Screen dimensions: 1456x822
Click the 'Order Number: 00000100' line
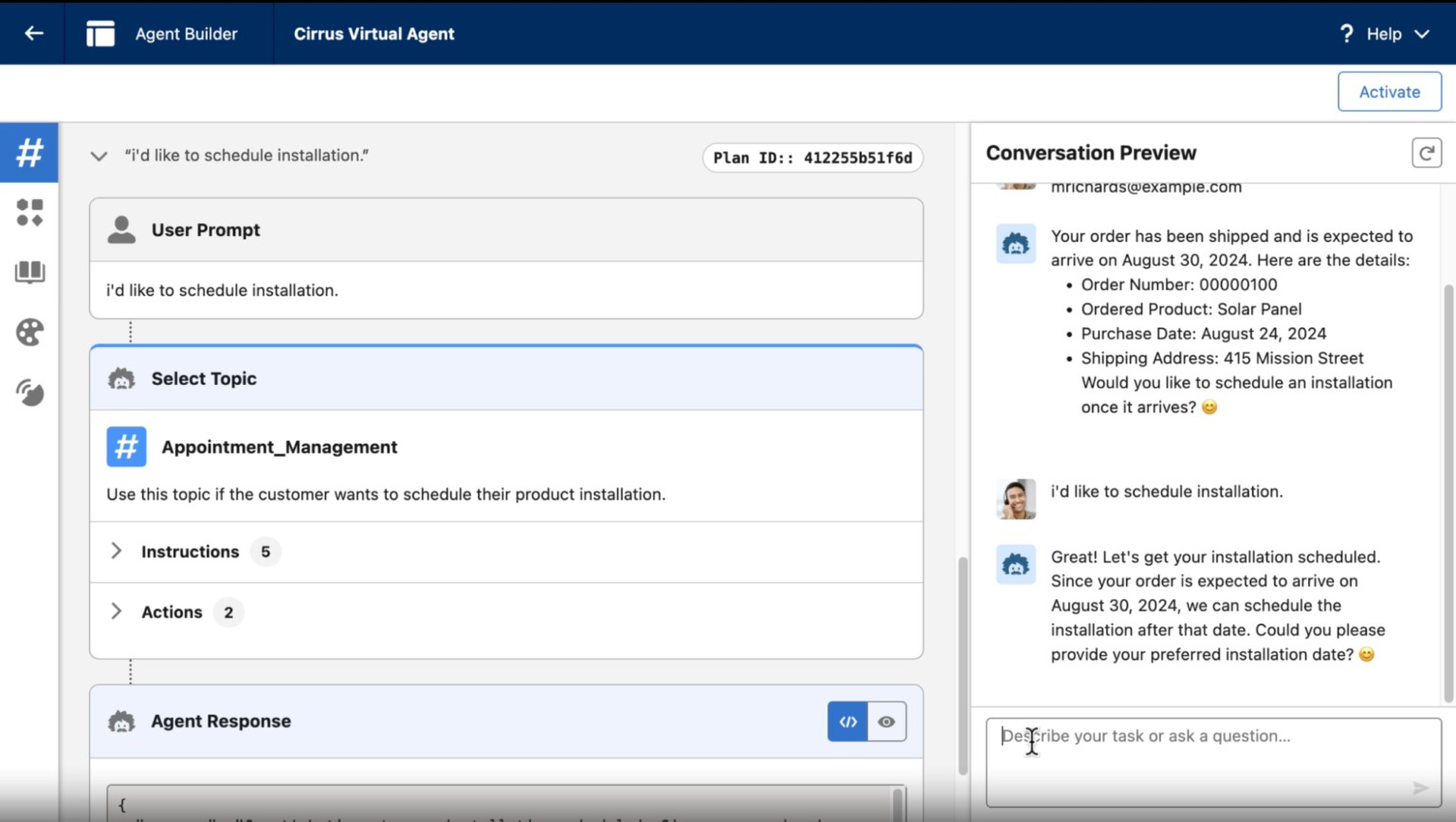(x=1179, y=284)
